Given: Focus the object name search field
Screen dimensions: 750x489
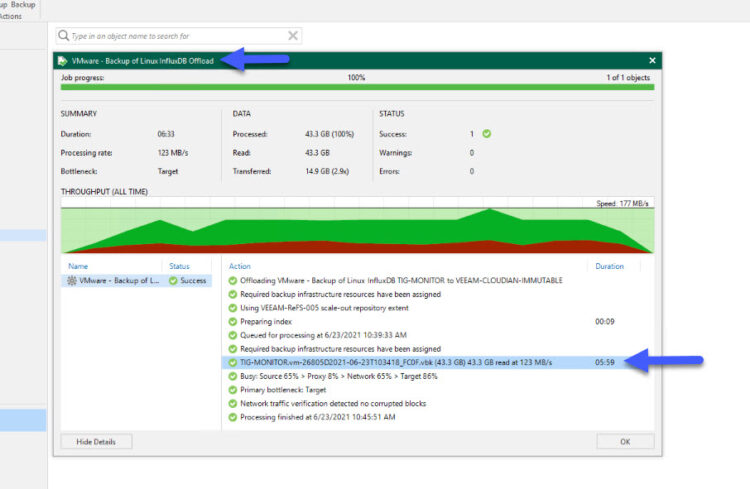Looking at the screenshot, I should point(175,36).
